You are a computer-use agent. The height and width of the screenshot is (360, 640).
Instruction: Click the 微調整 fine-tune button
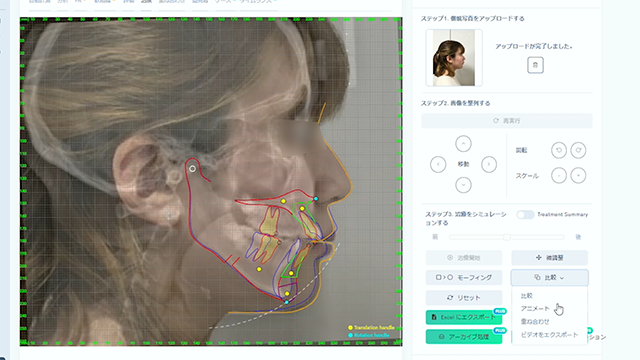tap(549, 258)
